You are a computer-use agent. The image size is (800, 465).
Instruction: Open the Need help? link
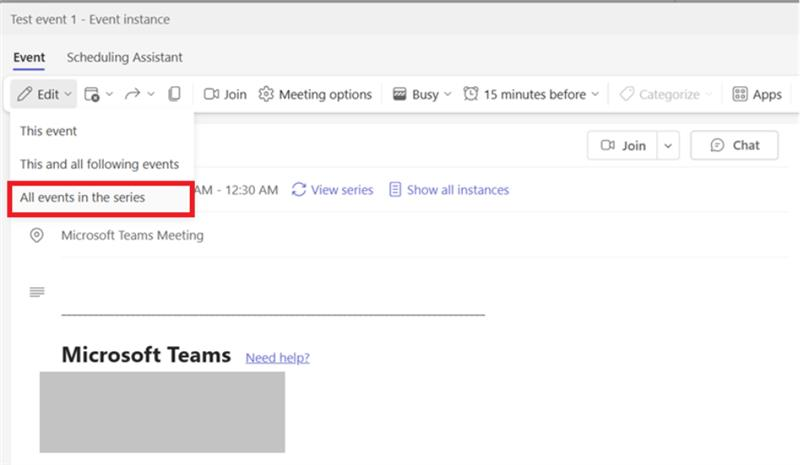[x=278, y=358]
